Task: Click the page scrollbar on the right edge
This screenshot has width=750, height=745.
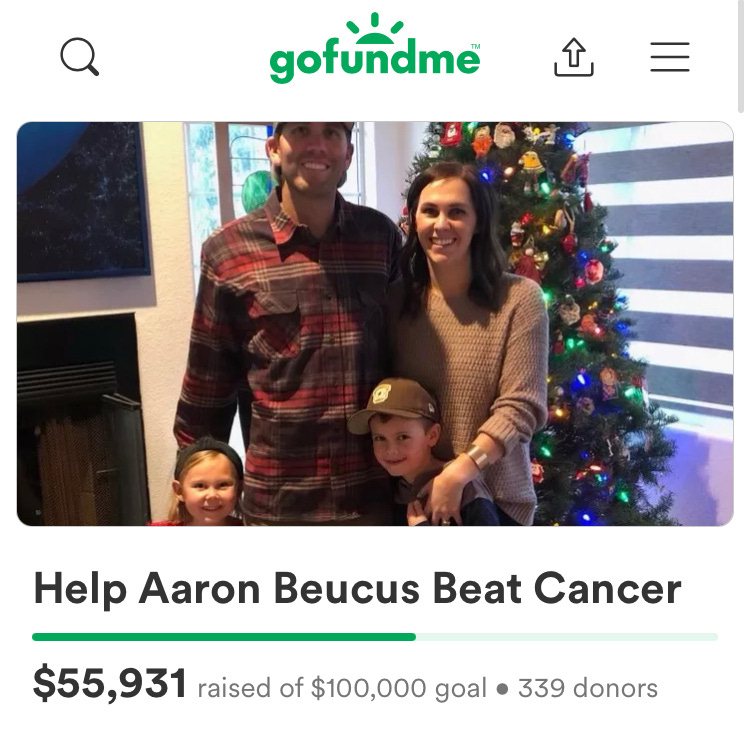Action: pyautogui.click(x=741, y=56)
